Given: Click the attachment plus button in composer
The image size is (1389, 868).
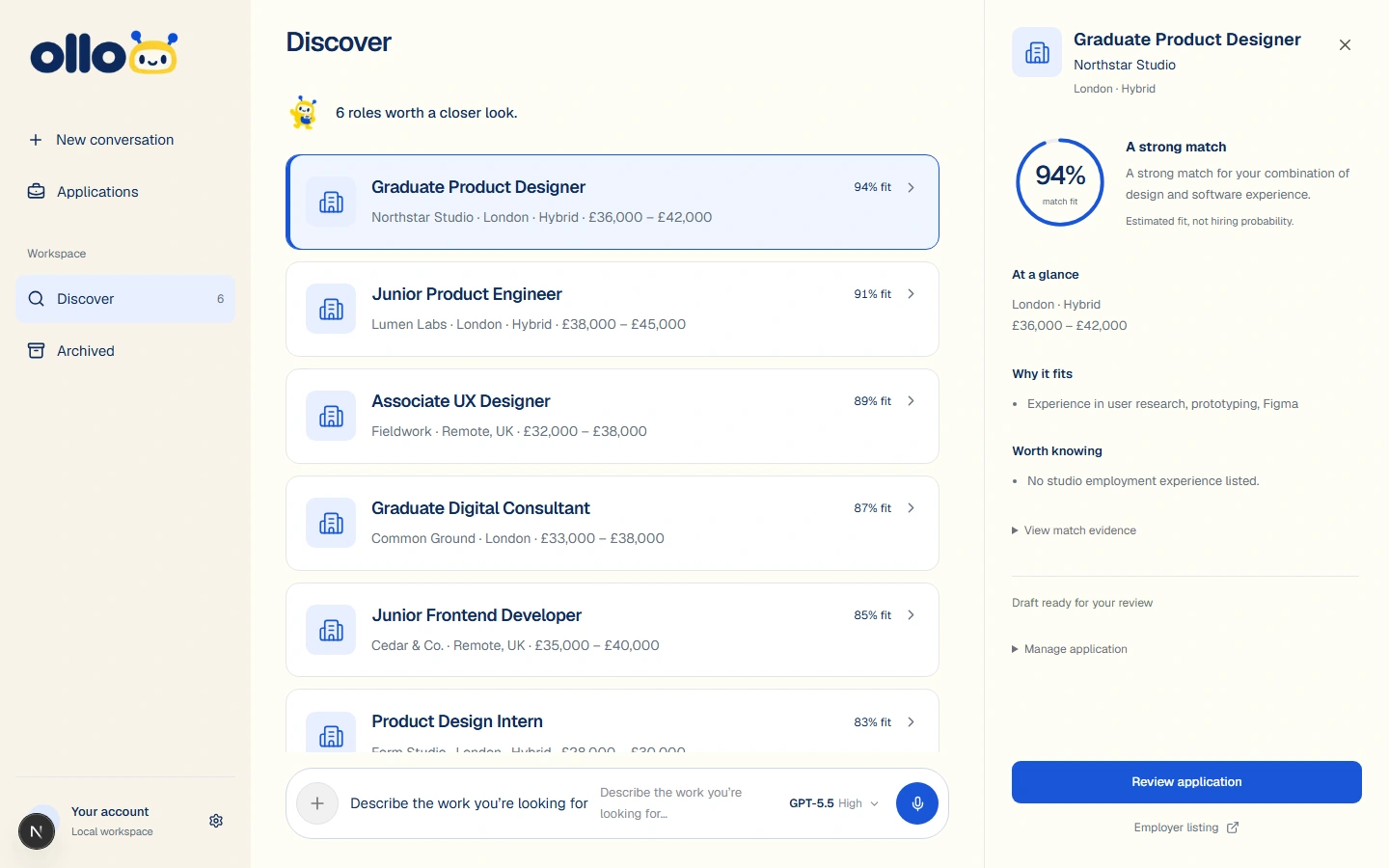Looking at the screenshot, I should coord(317,803).
